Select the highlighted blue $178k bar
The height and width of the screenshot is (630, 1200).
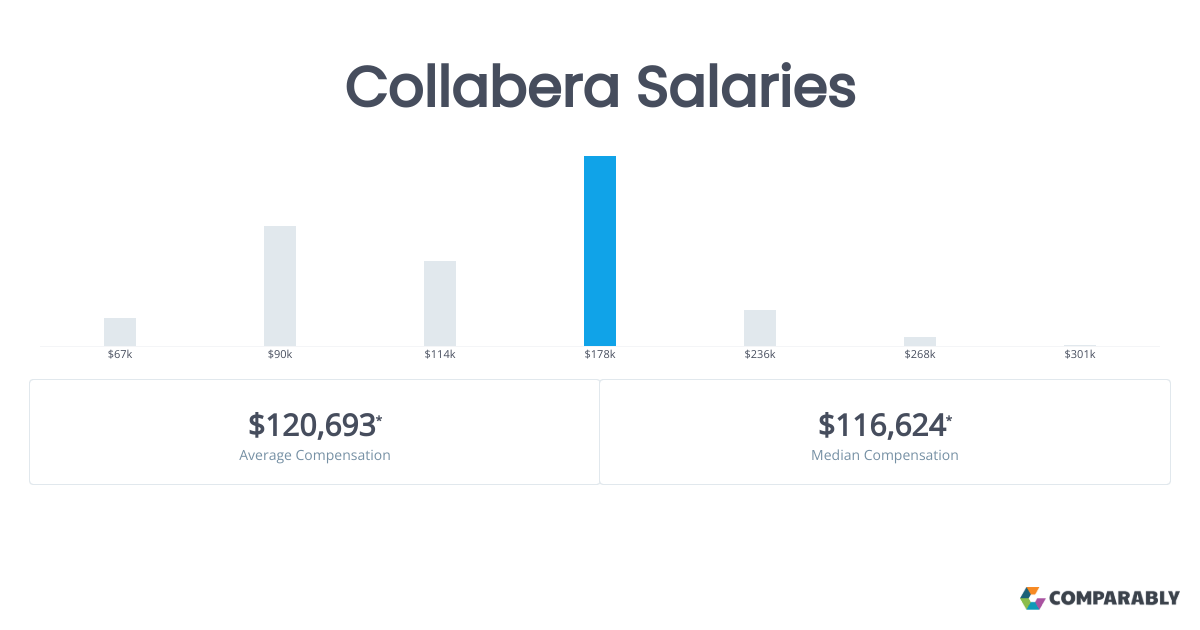pos(600,251)
